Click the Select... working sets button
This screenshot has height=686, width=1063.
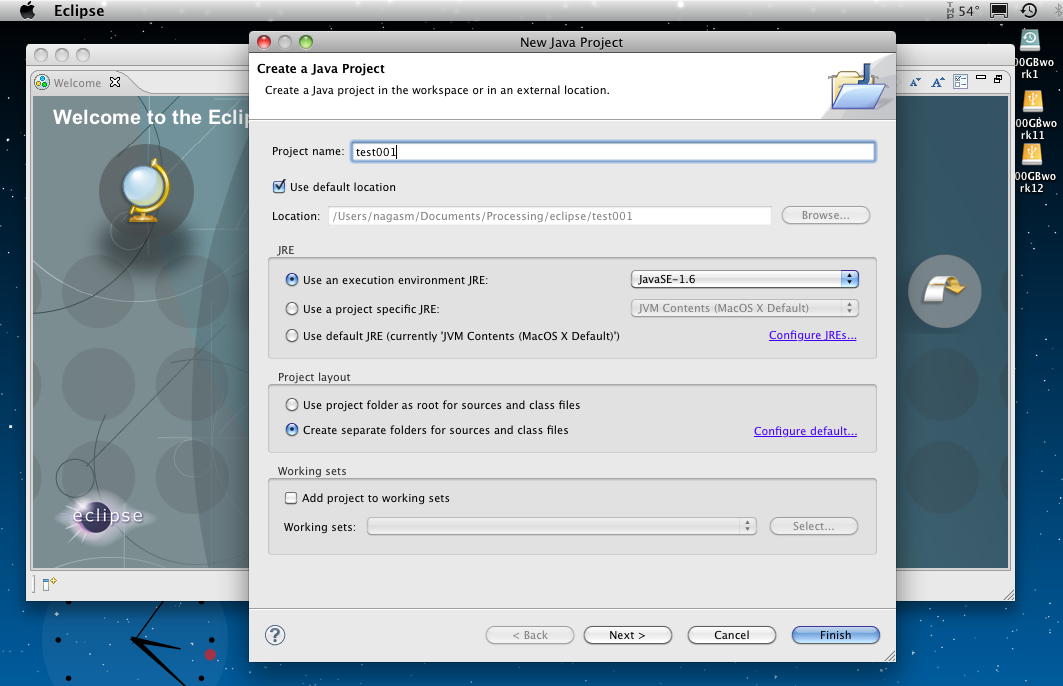[814, 526]
